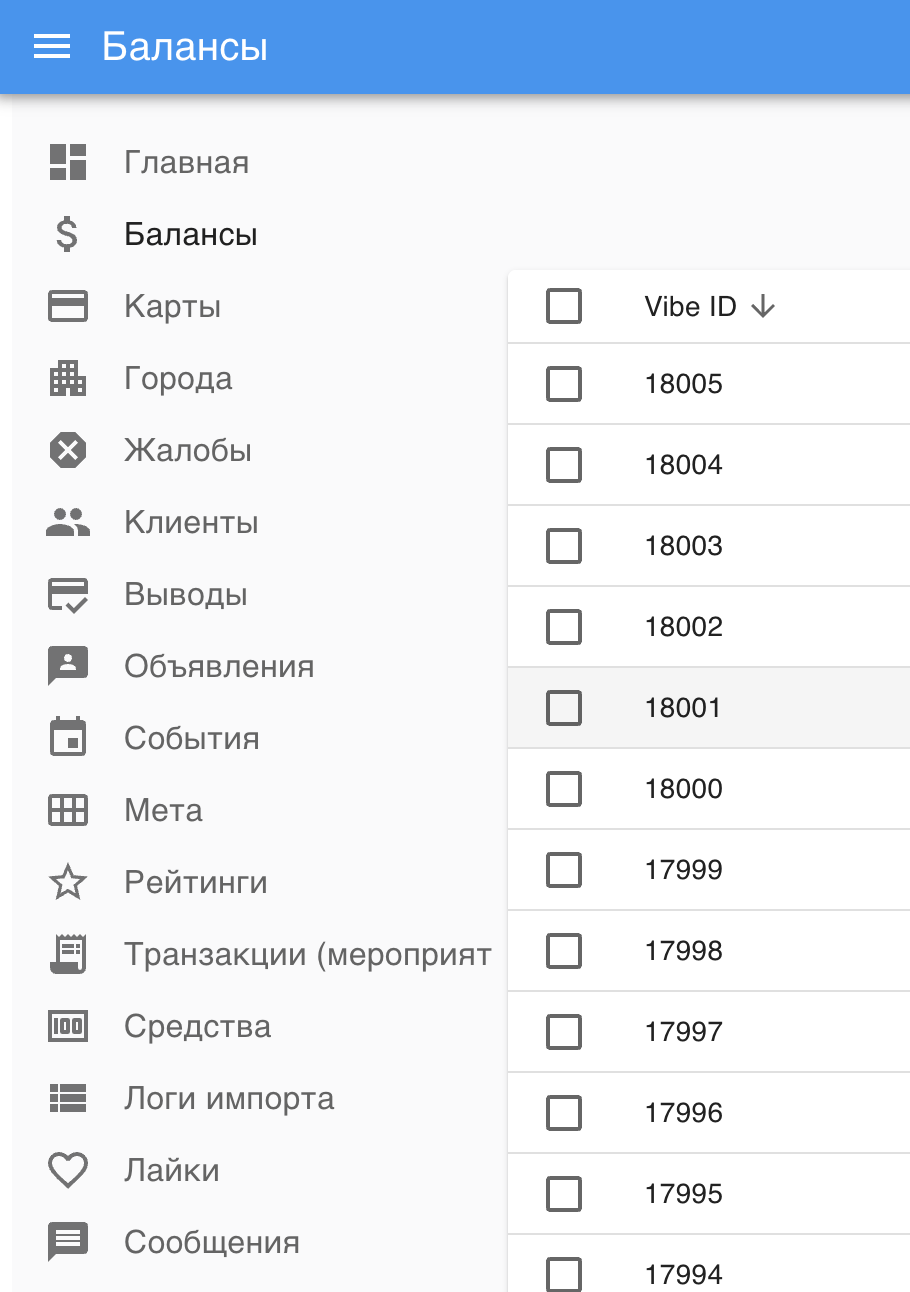Image resolution: width=910 pixels, height=1292 pixels.
Task: Go to Объявления in the sidebar
Action: point(219,667)
